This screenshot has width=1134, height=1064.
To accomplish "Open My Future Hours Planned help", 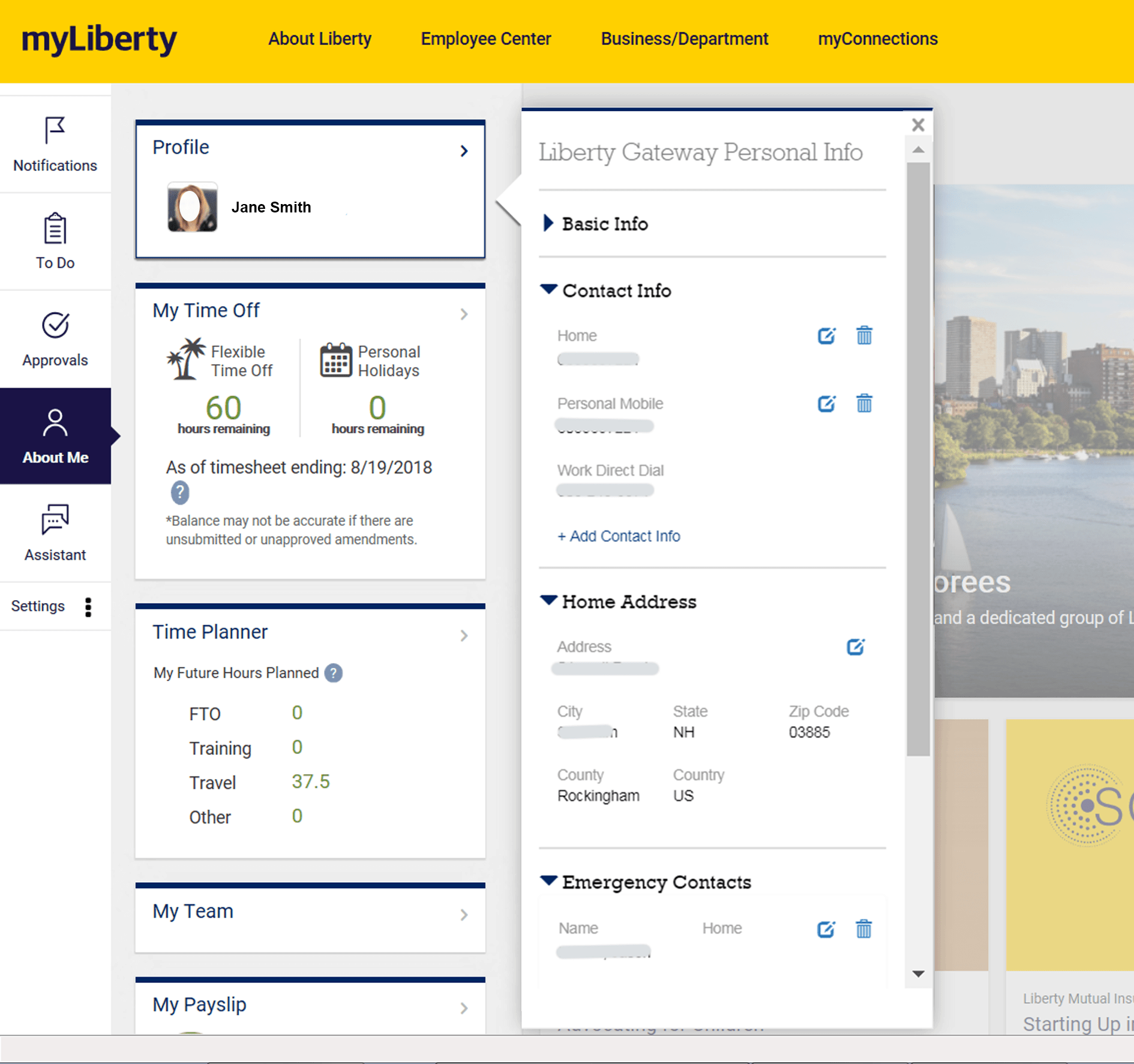I will 333,673.
